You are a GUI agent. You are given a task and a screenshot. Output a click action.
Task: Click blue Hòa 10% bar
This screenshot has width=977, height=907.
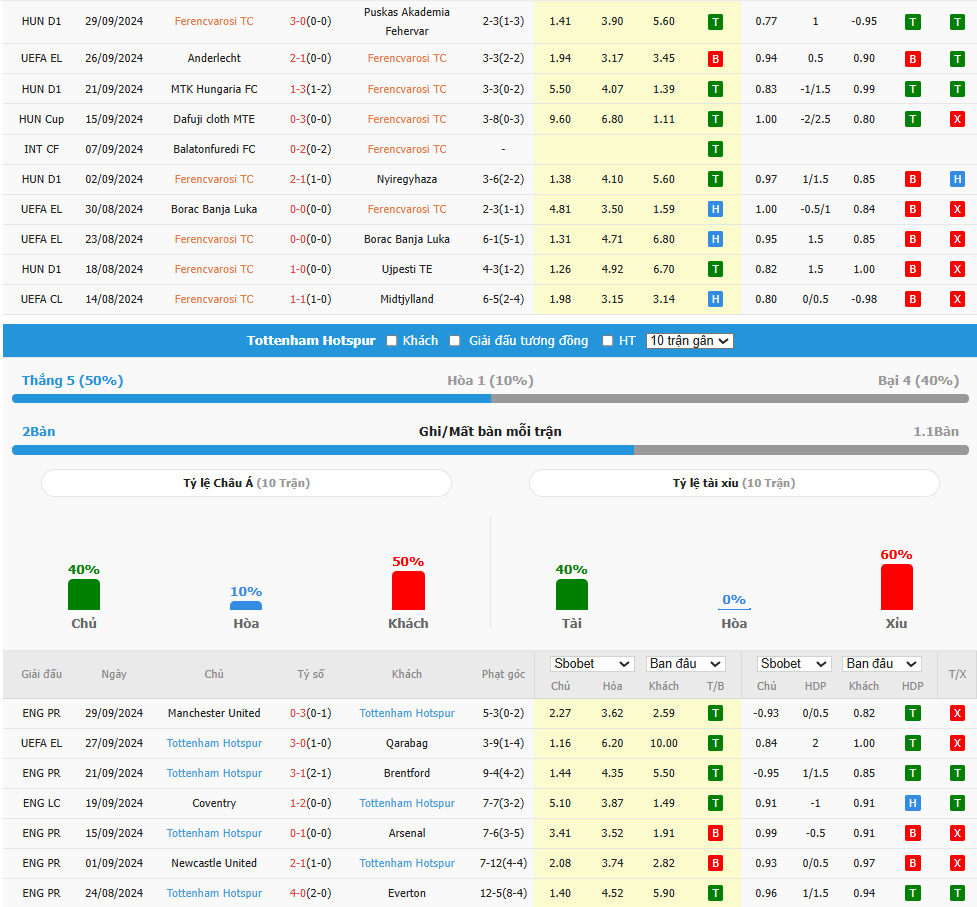[x=246, y=605]
